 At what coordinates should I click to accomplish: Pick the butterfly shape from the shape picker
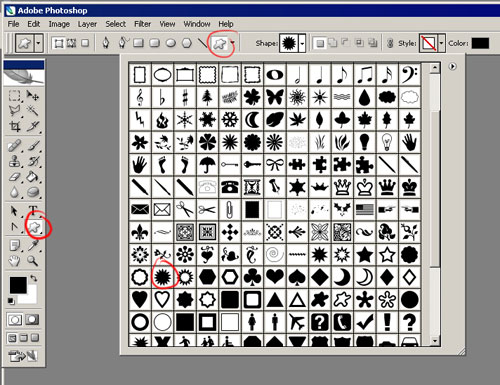click(x=275, y=97)
